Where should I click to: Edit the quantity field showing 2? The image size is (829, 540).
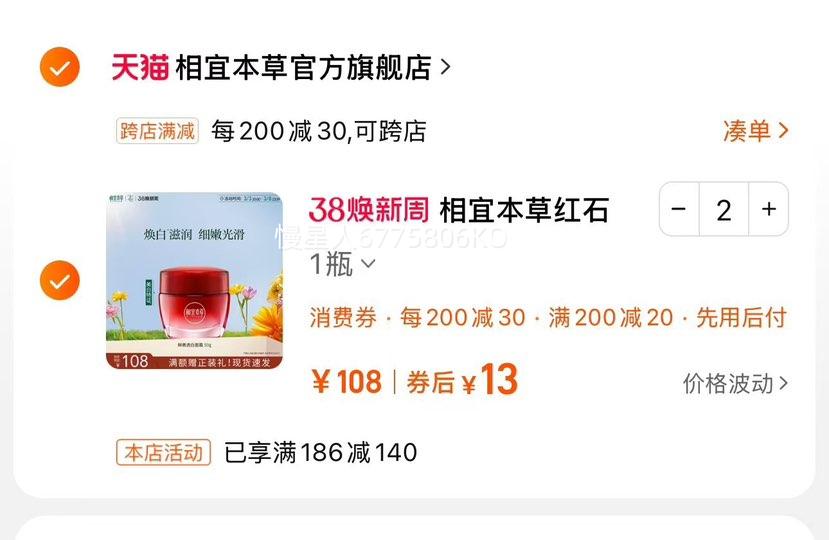coord(724,209)
